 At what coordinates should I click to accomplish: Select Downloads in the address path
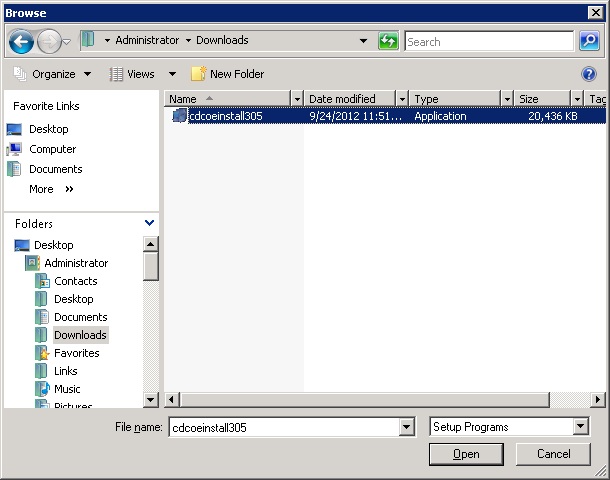point(222,40)
